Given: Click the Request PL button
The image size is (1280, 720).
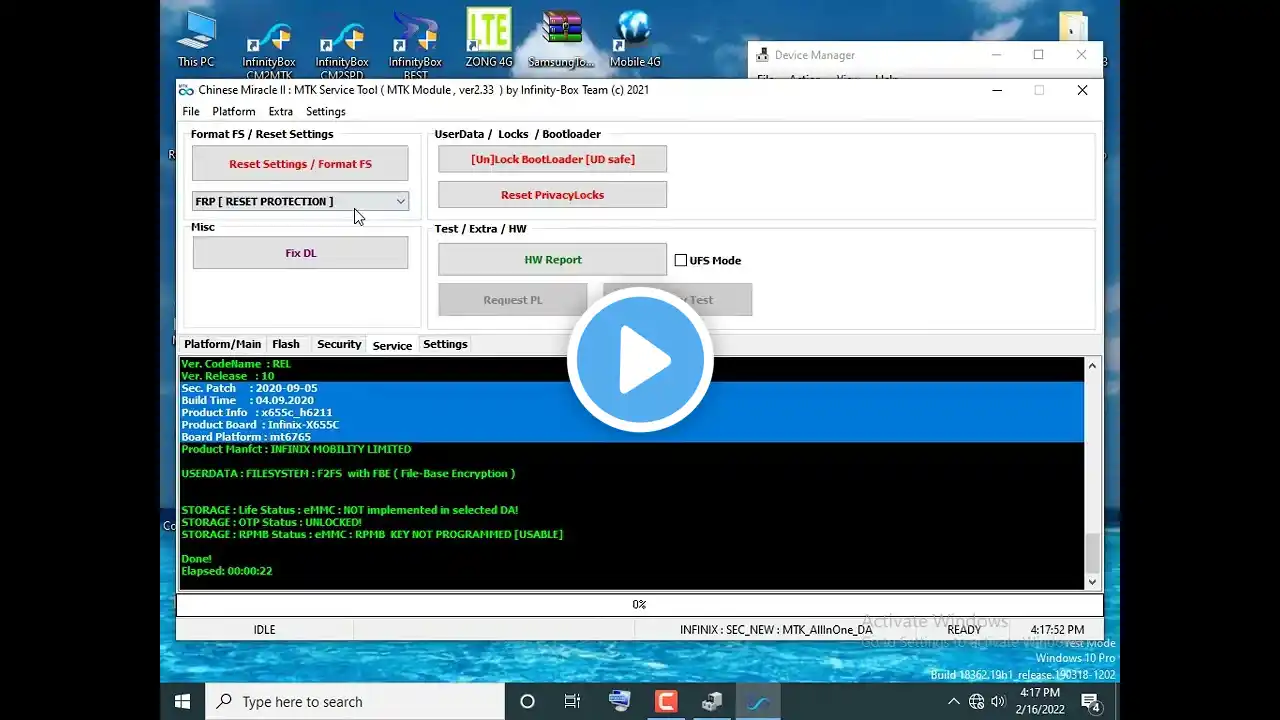Looking at the screenshot, I should coord(512,300).
